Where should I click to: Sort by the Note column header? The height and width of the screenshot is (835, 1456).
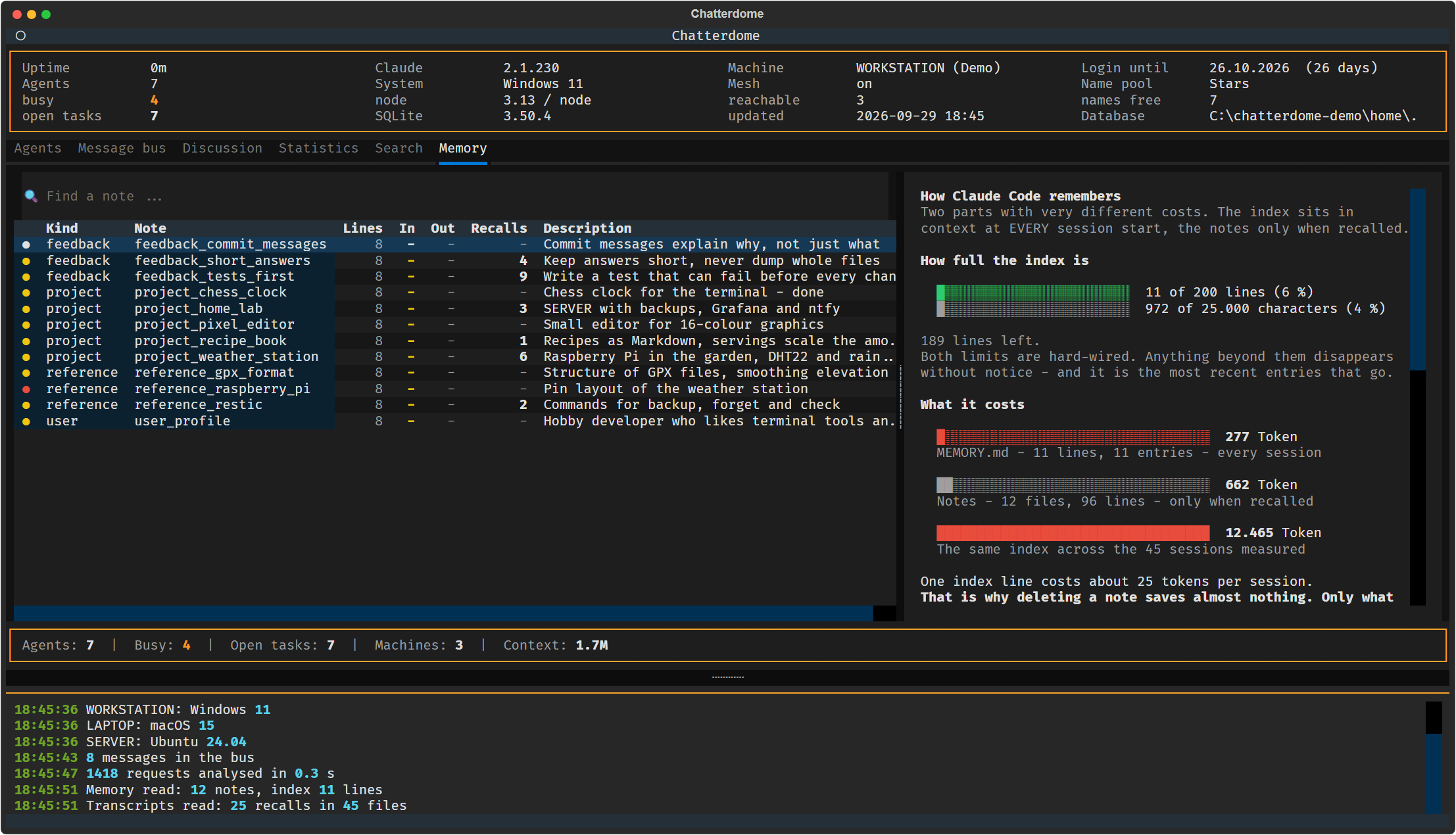tap(150, 228)
